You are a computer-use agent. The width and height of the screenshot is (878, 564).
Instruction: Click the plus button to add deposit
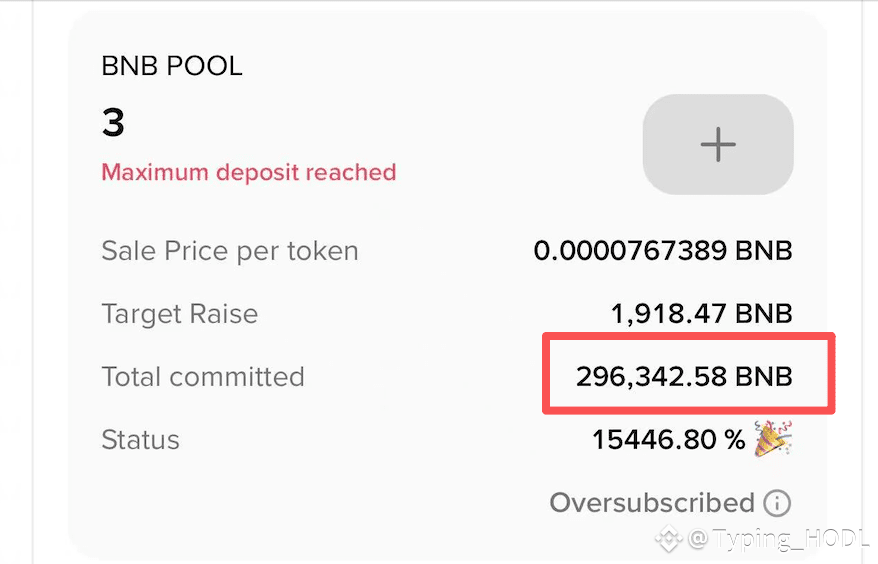[x=718, y=145]
